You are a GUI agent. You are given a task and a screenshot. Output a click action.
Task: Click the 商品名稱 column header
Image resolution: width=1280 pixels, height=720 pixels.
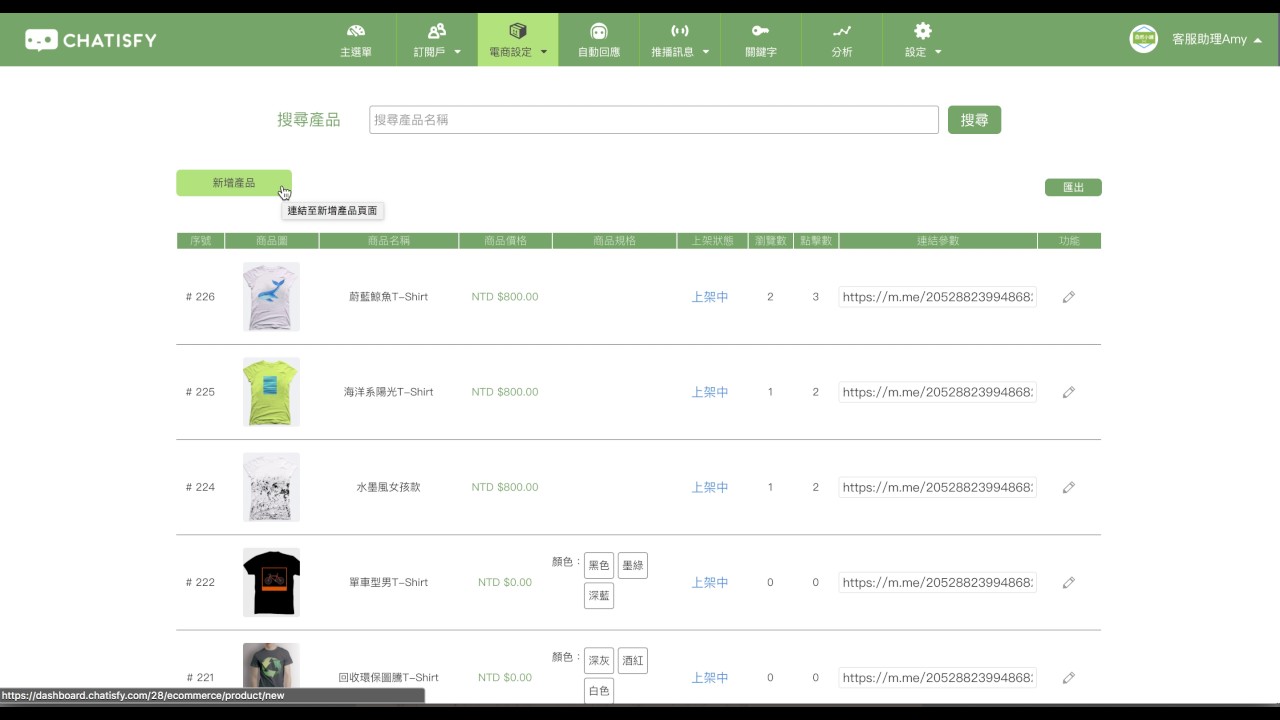point(389,241)
